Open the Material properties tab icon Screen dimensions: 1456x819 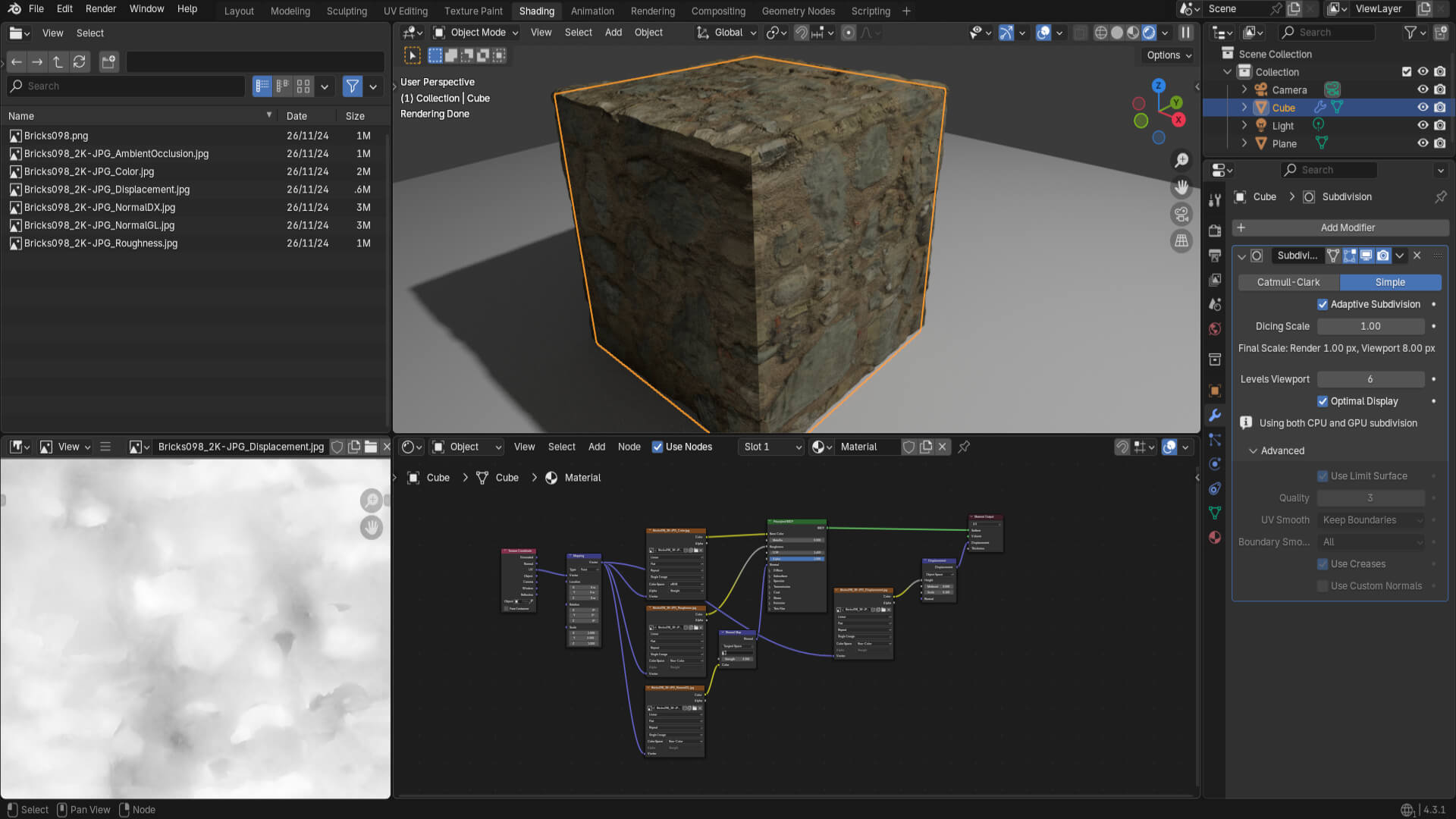[1215, 537]
